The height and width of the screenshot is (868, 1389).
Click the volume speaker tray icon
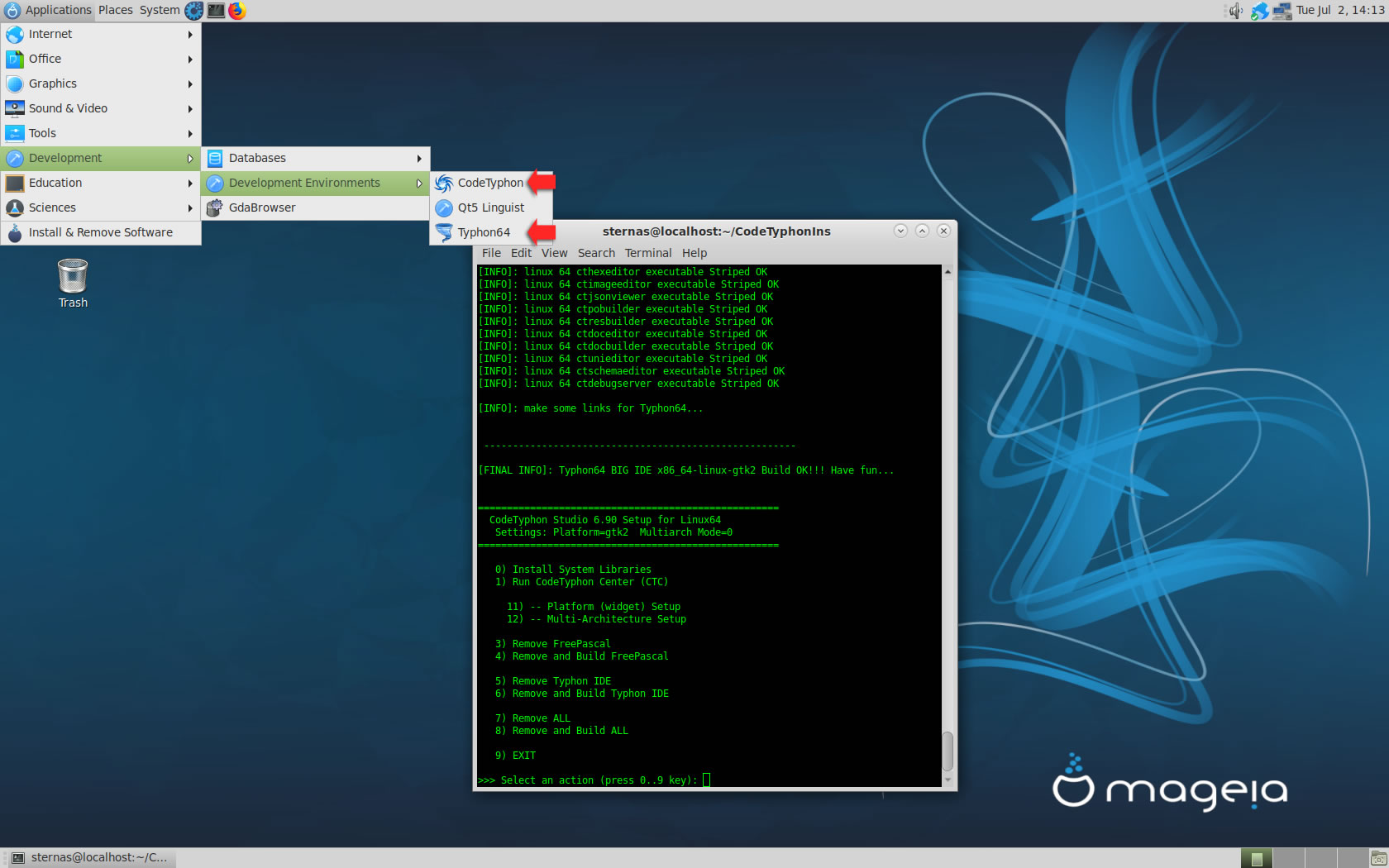tap(1236, 11)
